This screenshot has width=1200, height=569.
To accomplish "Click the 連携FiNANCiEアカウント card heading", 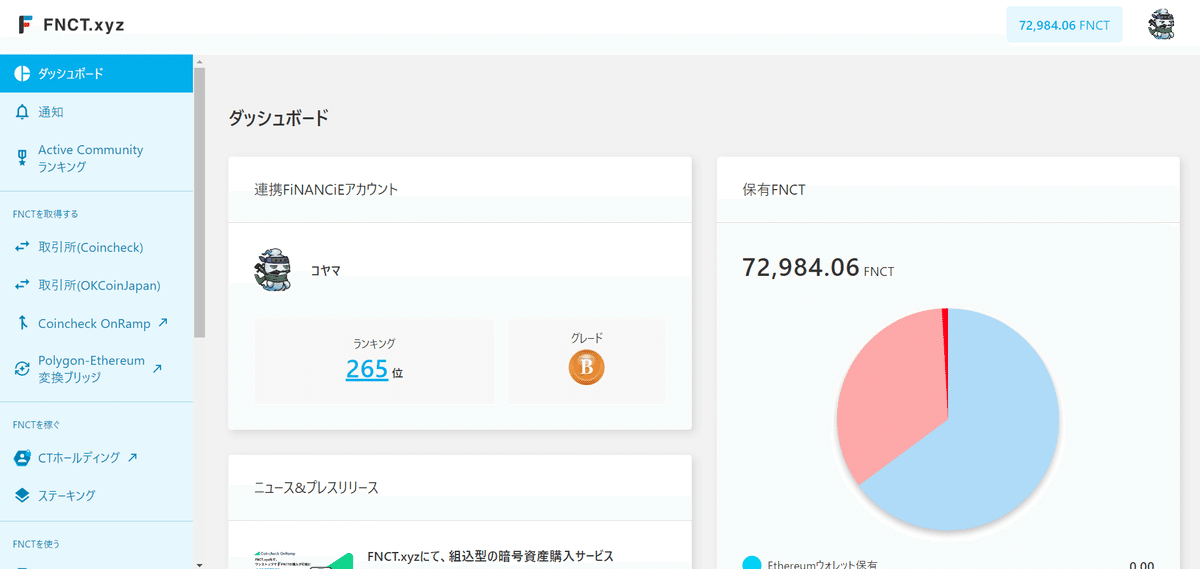I will (x=326, y=189).
